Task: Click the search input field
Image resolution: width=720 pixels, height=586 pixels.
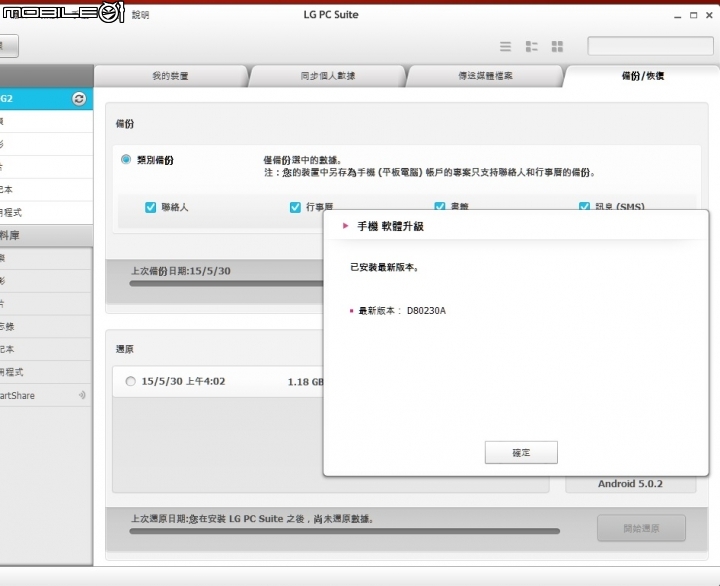Action: (x=650, y=46)
